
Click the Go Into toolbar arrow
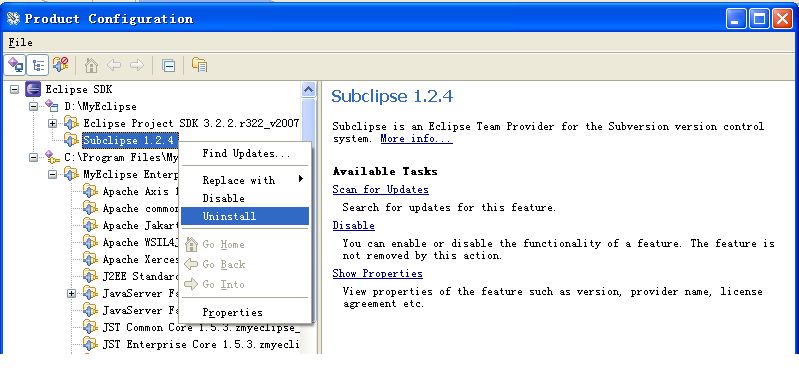pyautogui.click(x=137, y=65)
